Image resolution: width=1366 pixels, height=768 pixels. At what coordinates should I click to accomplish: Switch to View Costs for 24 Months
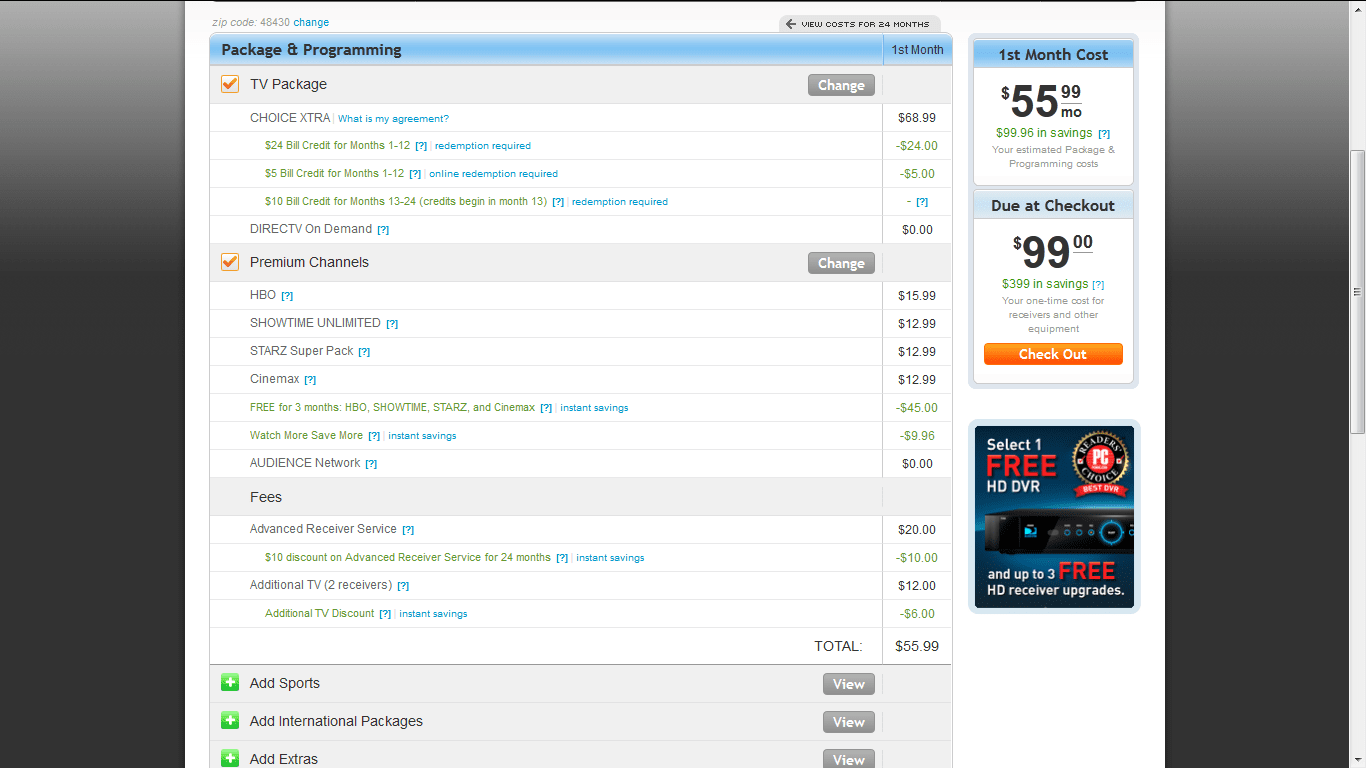[x=859, y=24]
